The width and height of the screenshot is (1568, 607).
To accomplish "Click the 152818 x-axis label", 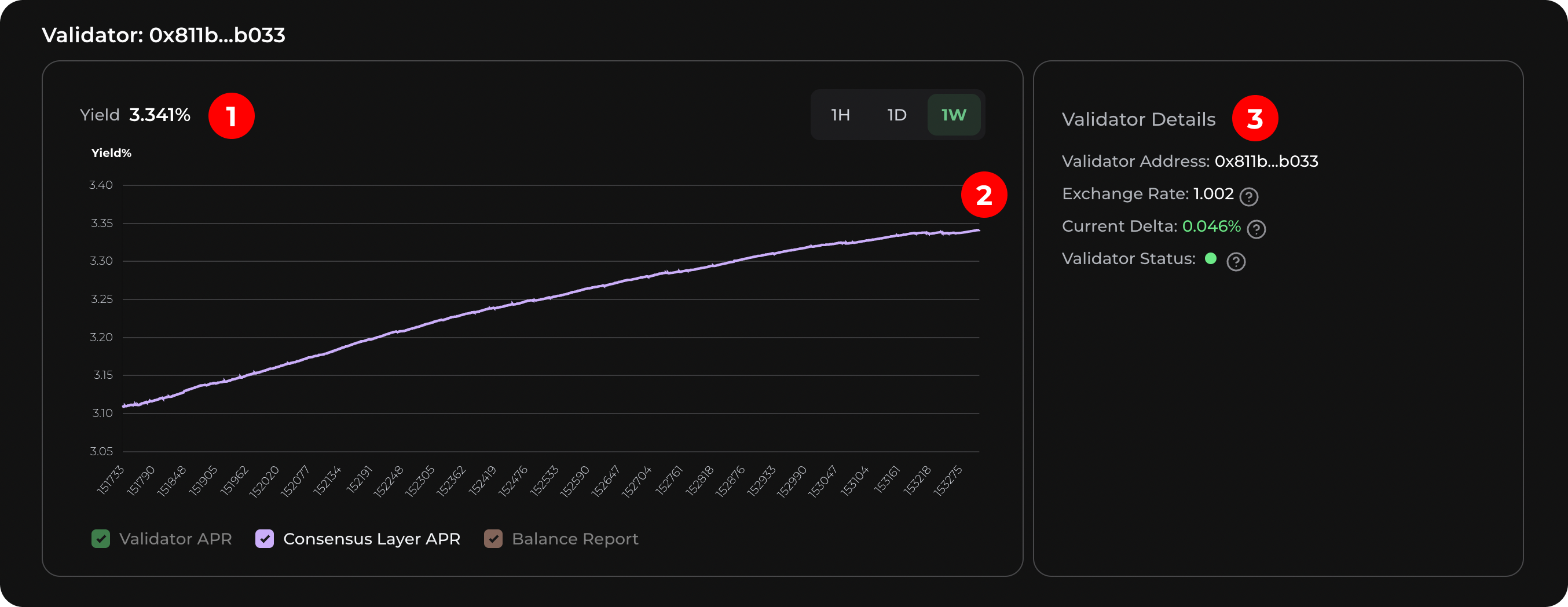I will [x=699, y=481].
